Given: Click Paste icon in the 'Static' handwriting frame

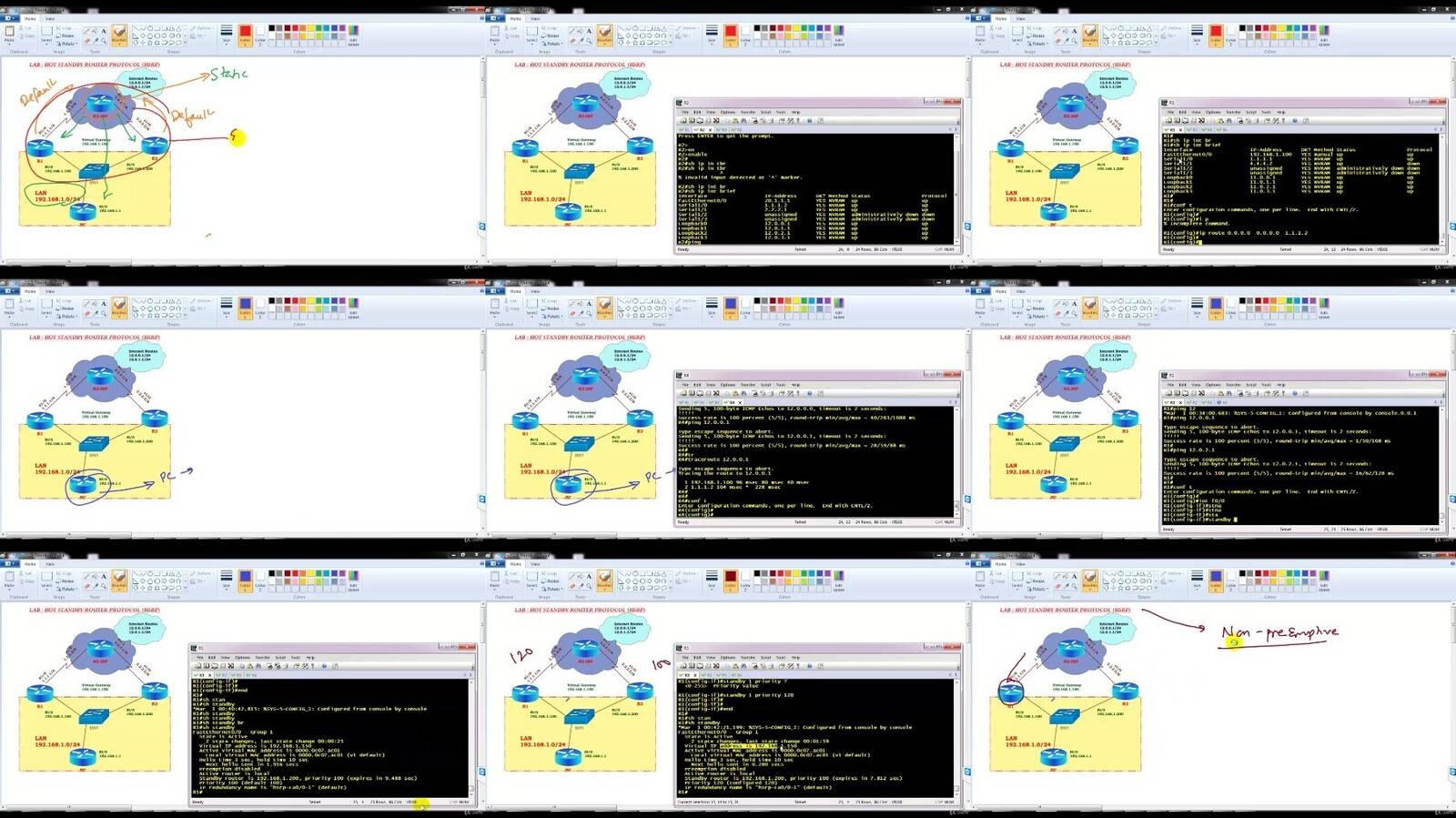Looking at the screenshot, I should pos(9,31).
